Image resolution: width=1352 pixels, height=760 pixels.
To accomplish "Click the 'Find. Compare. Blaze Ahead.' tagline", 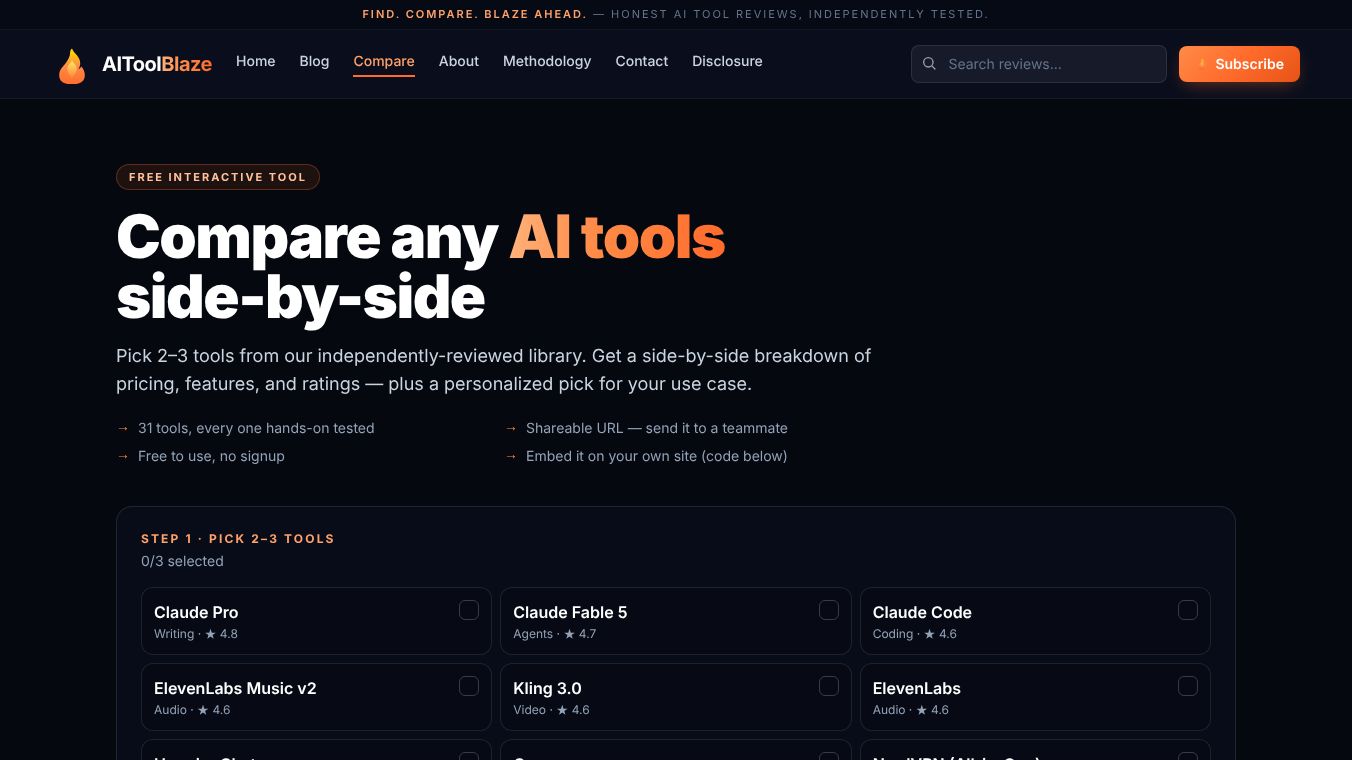I will (x=475, y=14).
